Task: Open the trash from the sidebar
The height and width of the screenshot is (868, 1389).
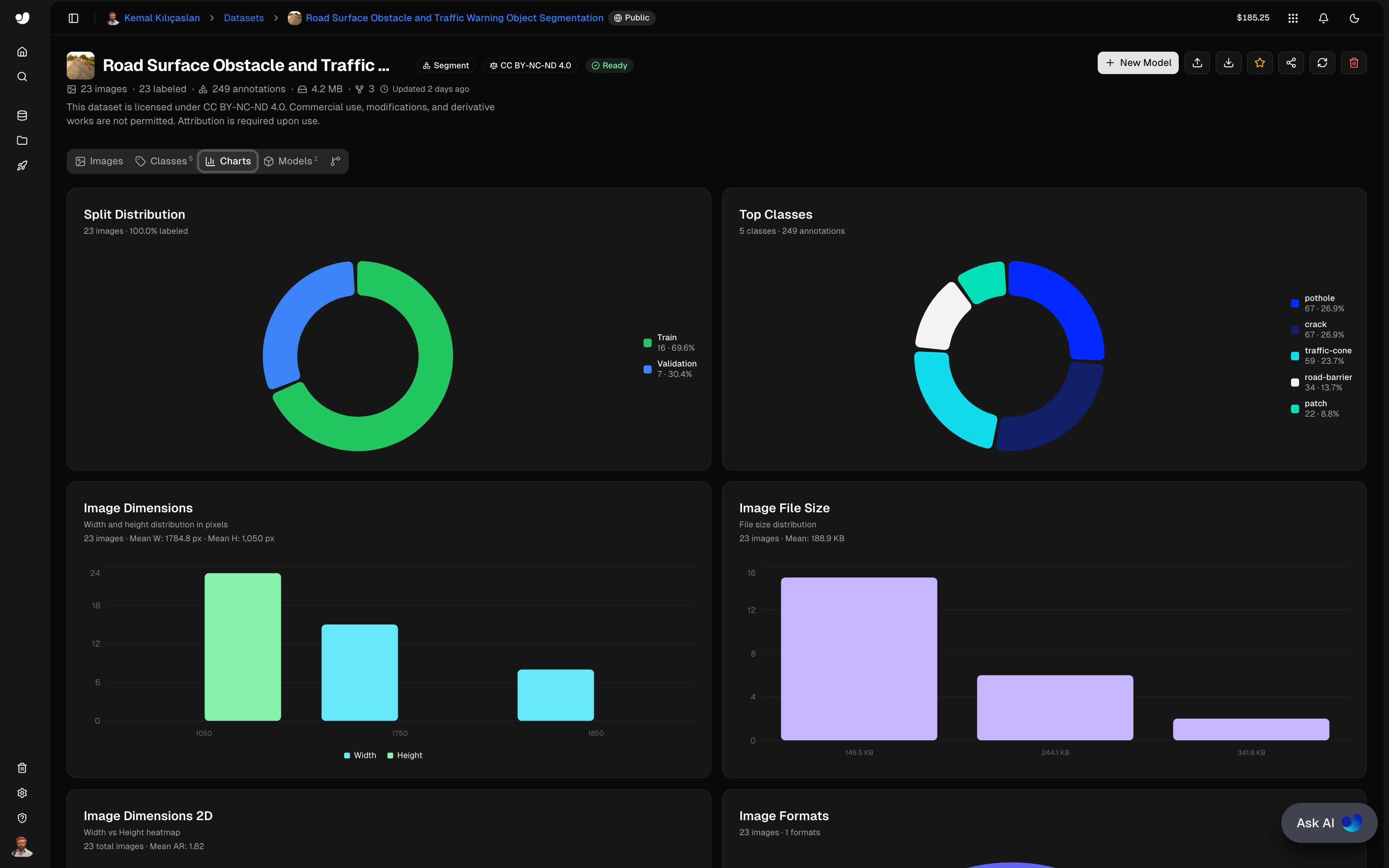Action: [22, 768]
